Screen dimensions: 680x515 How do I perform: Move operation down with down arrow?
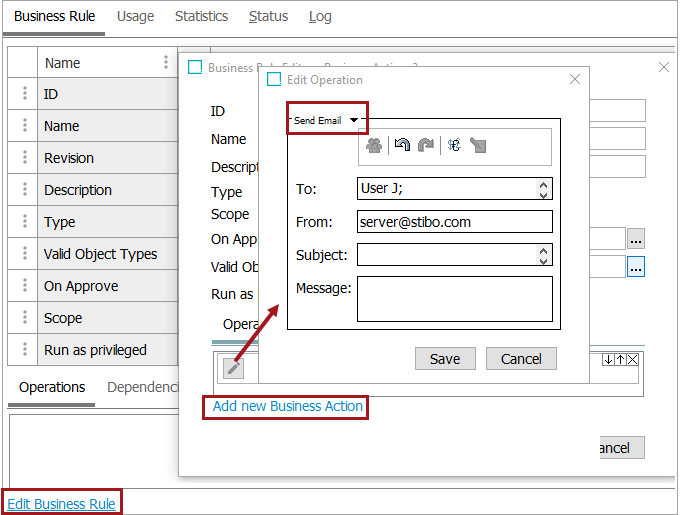point(608,360)
